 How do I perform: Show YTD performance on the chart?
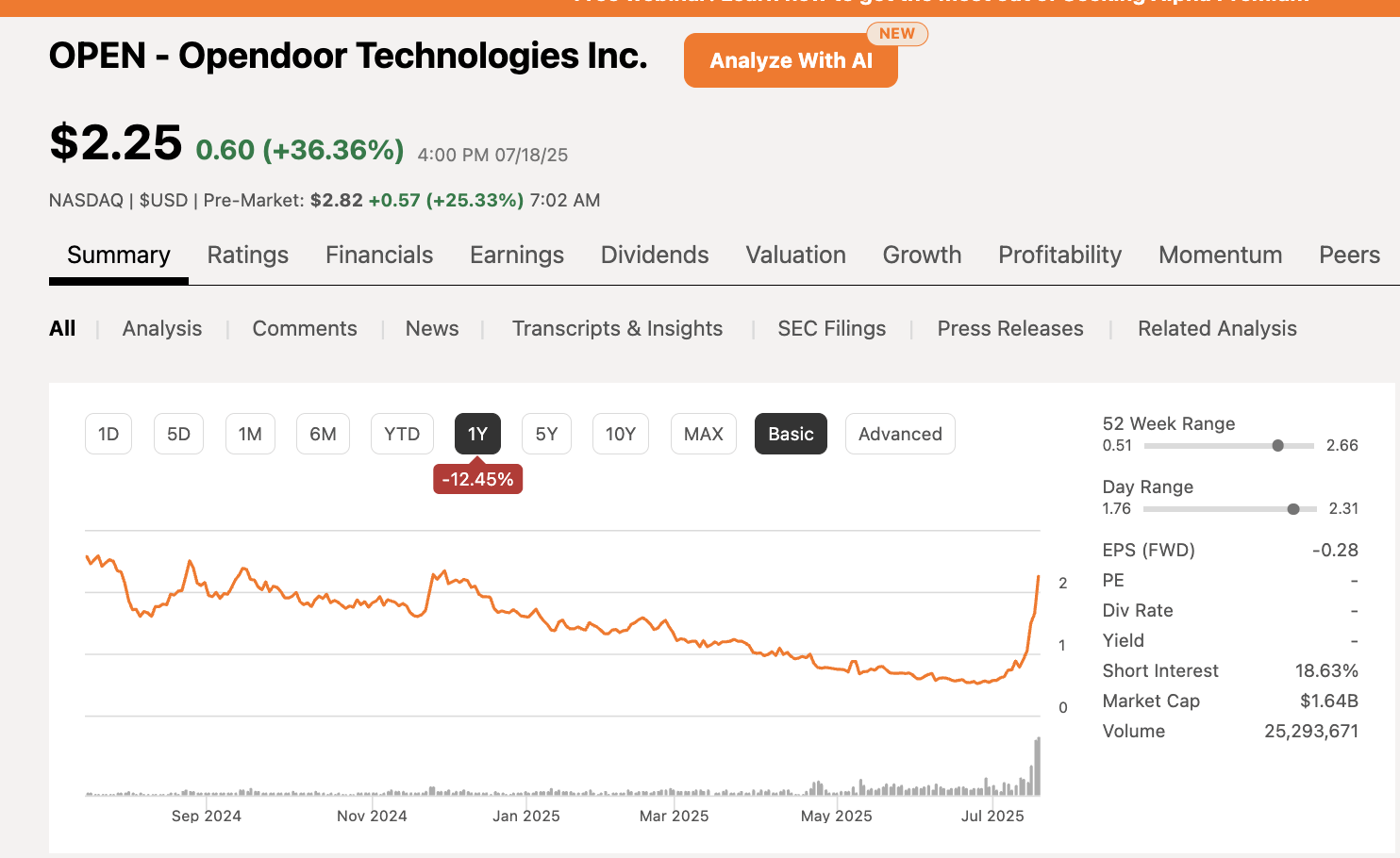[x=402, y=434]
